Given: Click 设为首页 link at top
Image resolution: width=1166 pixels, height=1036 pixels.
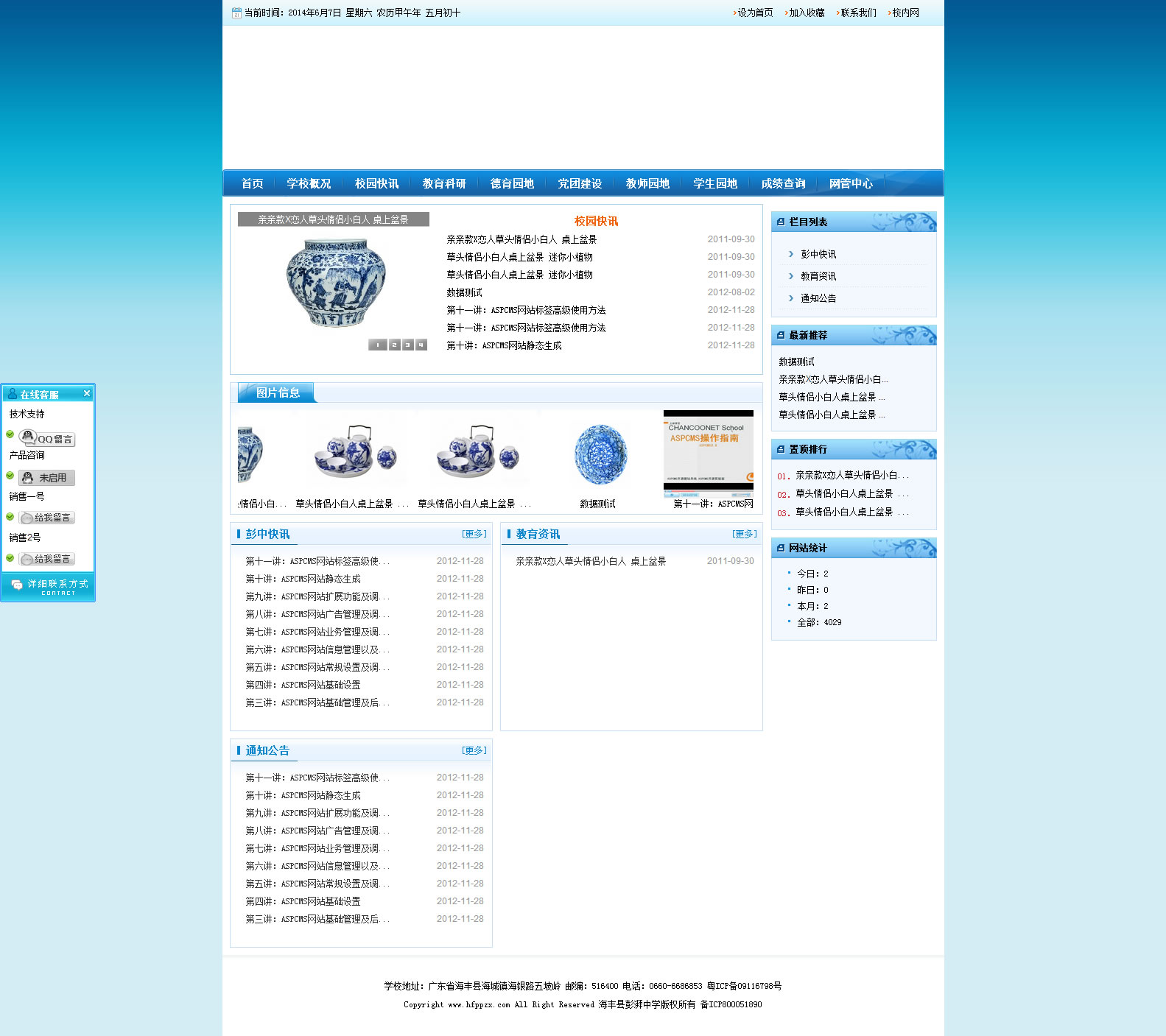Looking at the screenshot, I should pos(755,13).
